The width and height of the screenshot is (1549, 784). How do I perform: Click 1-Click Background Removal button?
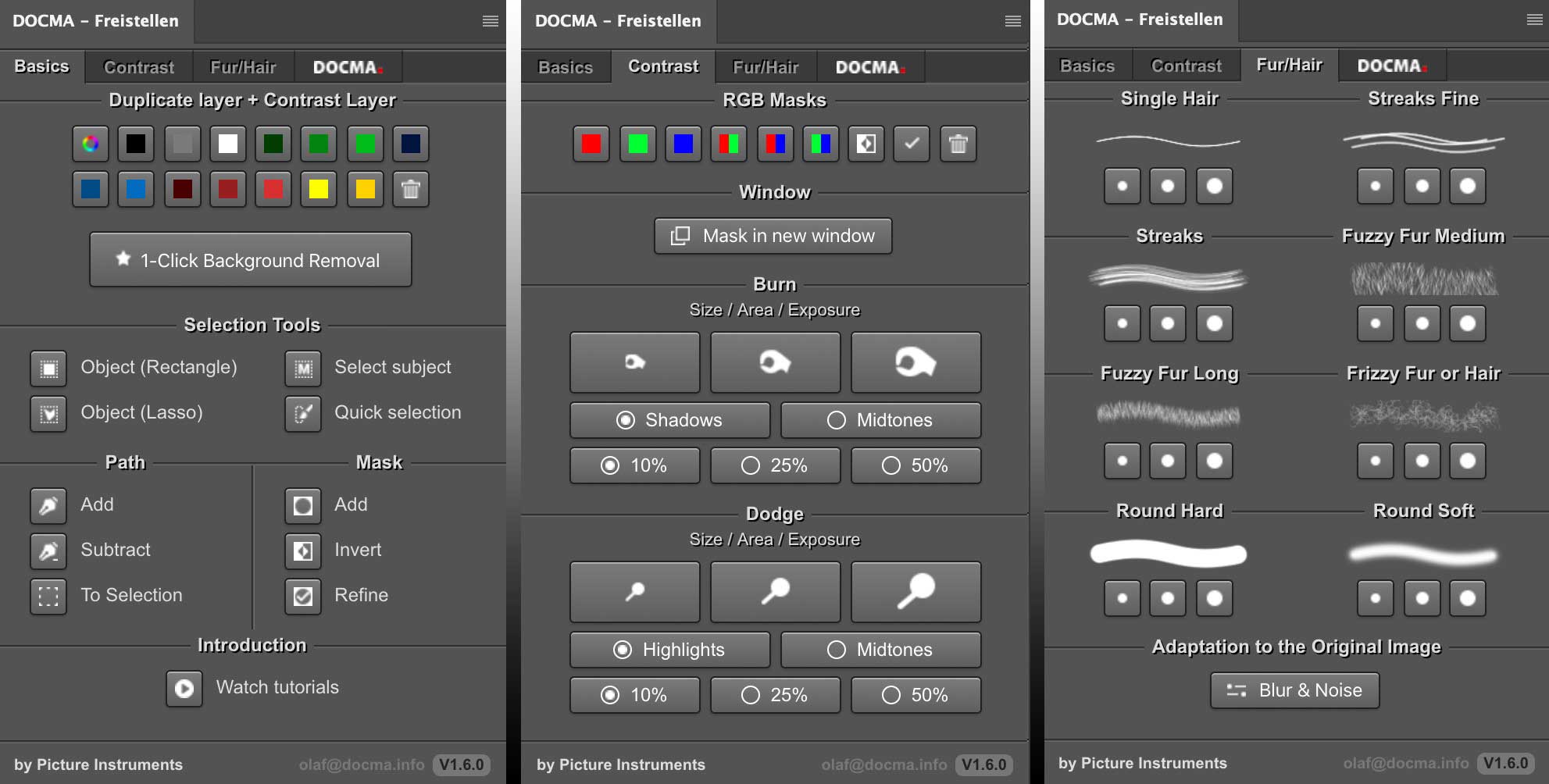tap(251, 260)
